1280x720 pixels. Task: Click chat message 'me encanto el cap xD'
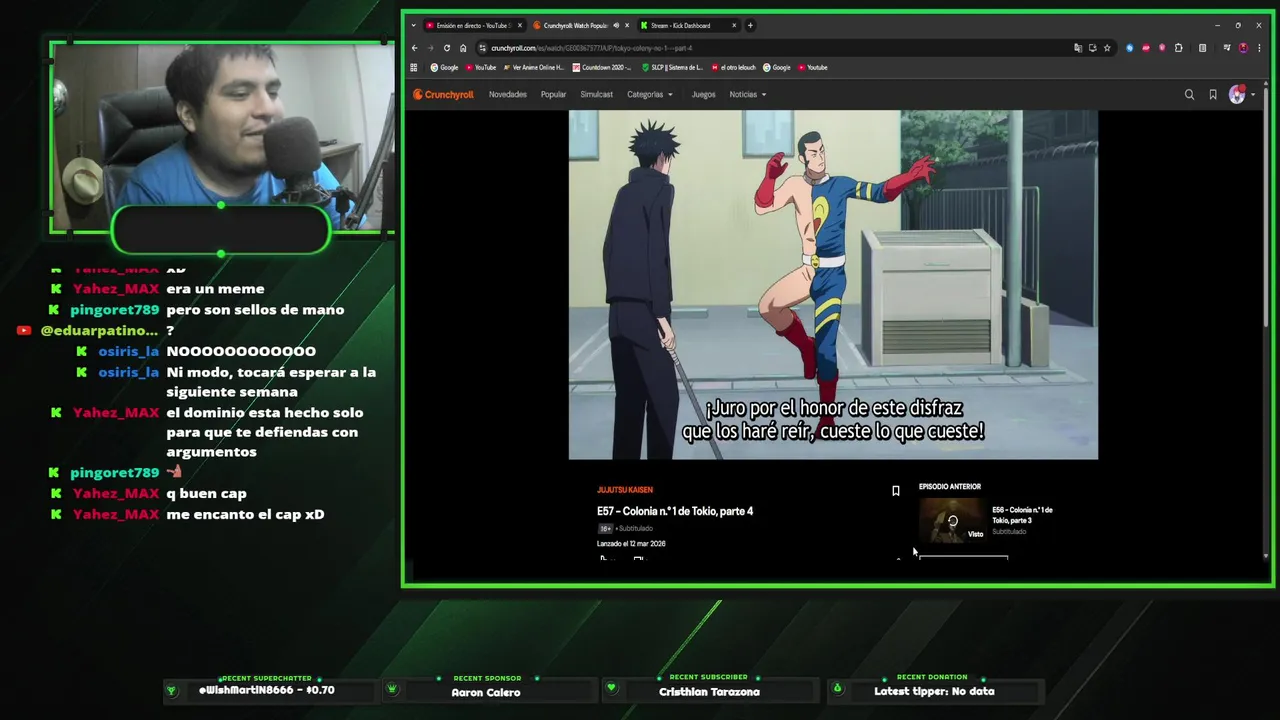click(x=245, y=514)
